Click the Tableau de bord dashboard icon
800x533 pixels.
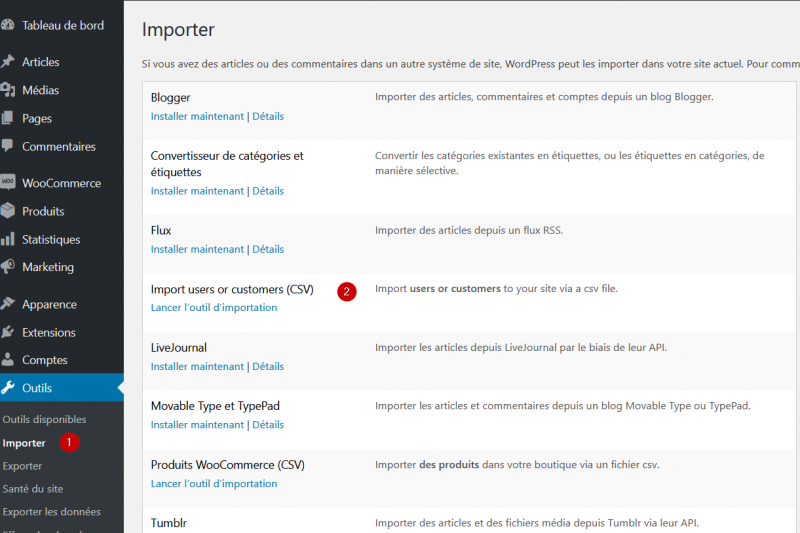tap(7, 25)
